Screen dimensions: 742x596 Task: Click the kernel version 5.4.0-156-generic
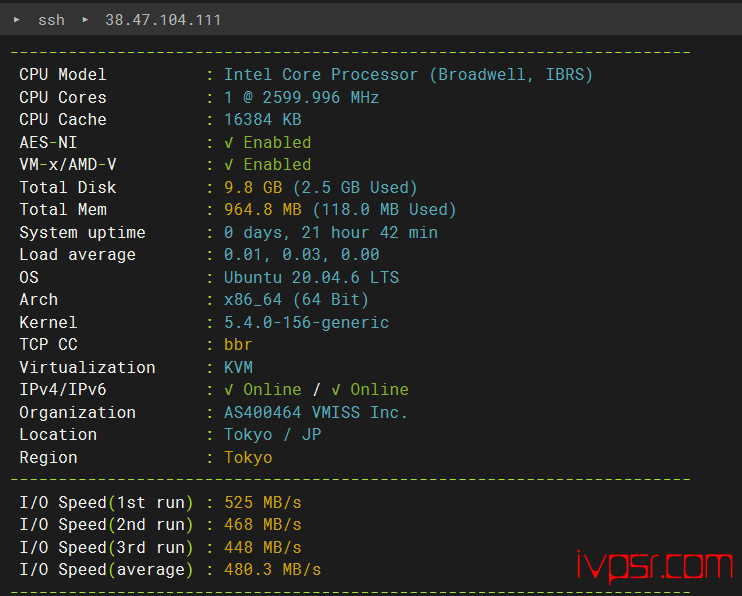coord(306,323)
